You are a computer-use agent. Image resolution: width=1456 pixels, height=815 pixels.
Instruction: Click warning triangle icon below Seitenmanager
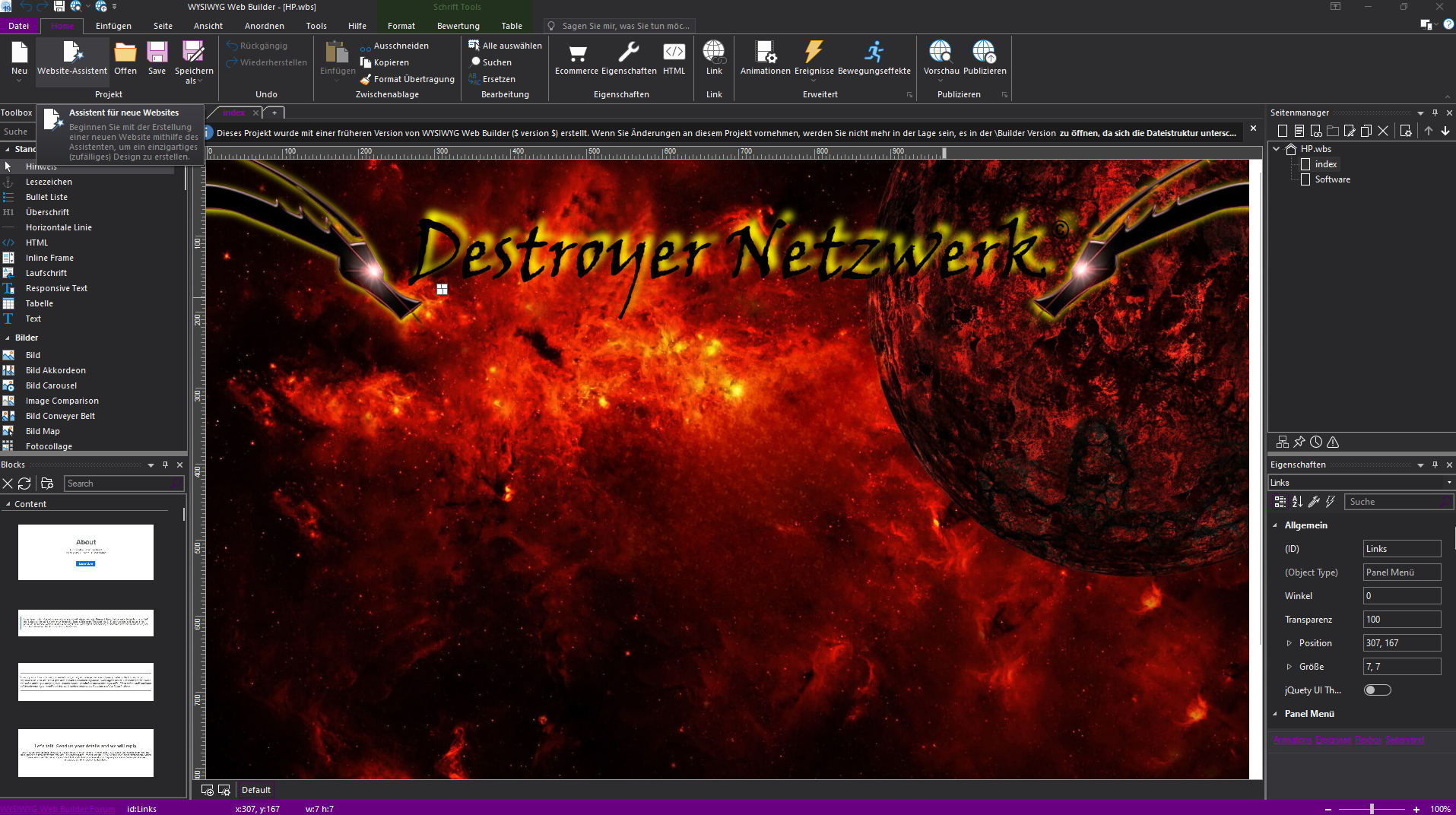(x=1333, y=442)
